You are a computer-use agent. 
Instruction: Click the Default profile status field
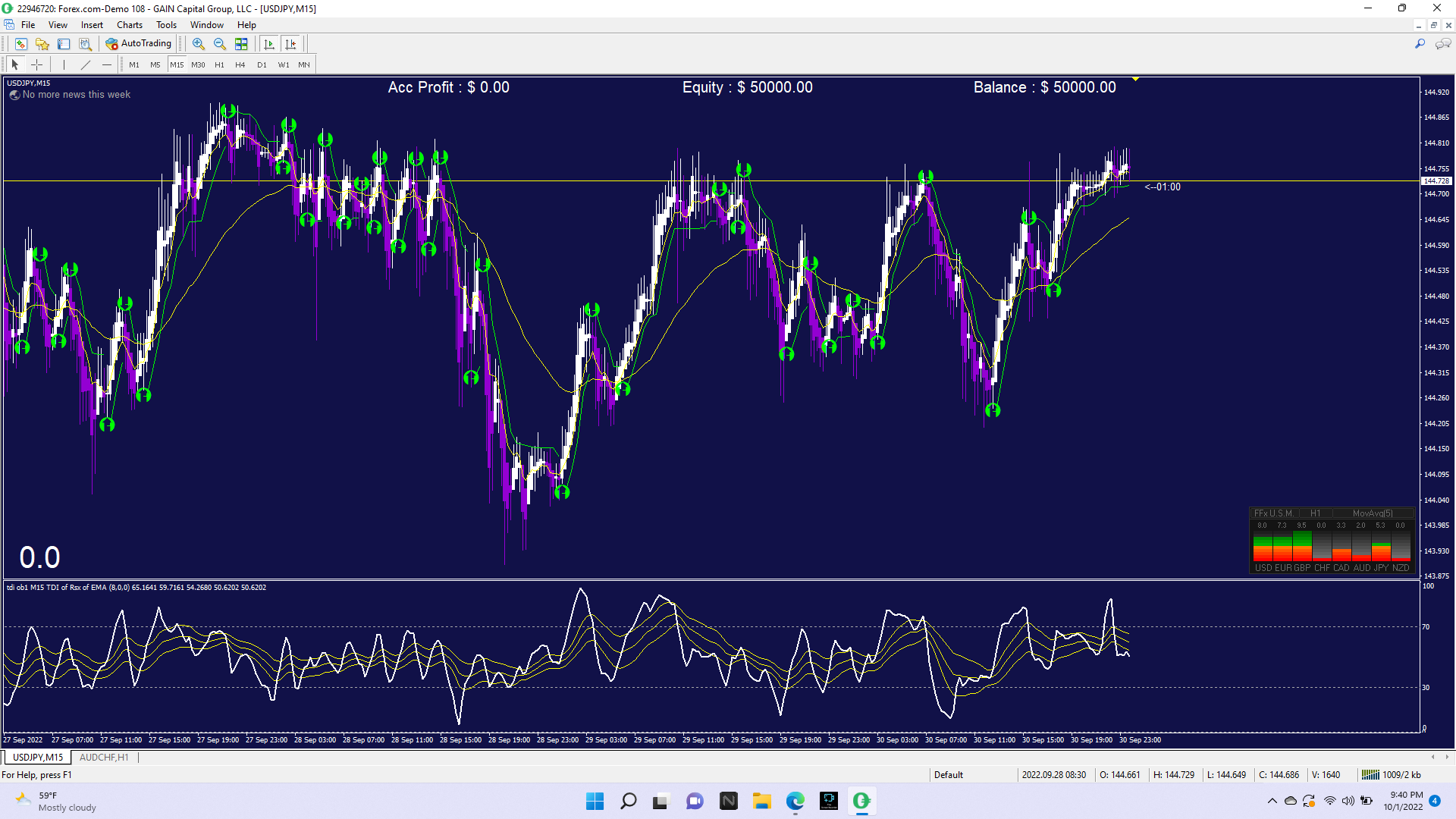949,774
